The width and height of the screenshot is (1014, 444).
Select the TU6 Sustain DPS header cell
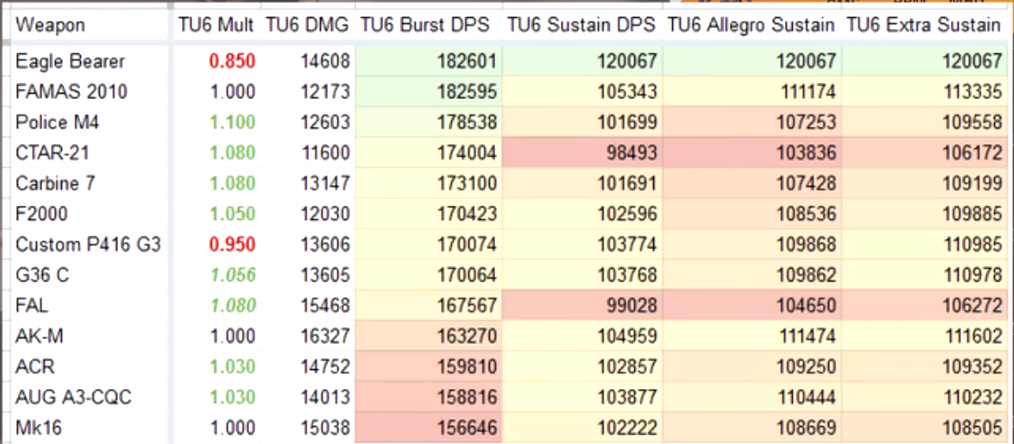pyautogui.click(x=581, y=26)
